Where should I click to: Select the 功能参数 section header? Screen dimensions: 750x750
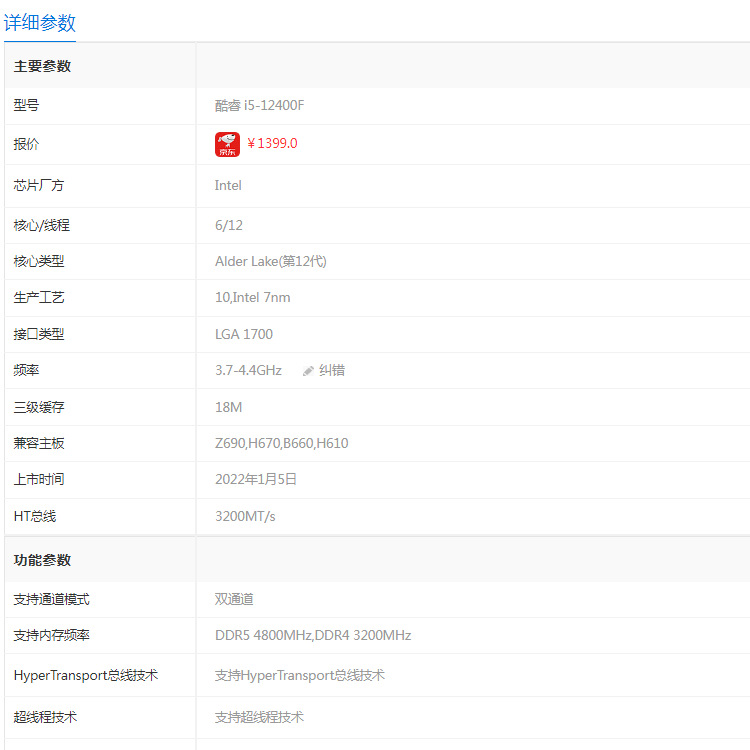[43, 560]
